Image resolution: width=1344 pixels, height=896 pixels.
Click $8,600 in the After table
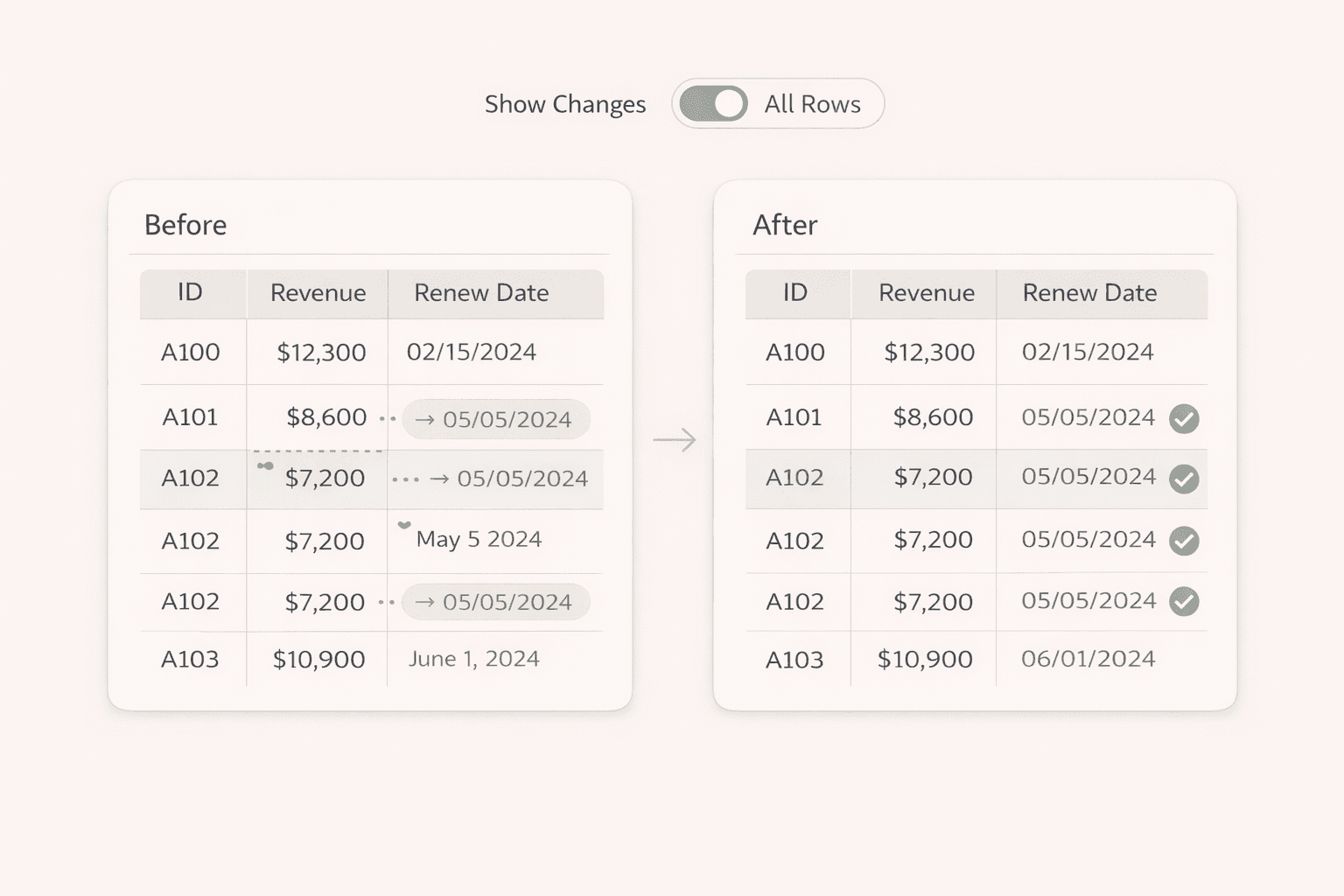(933, 417)
